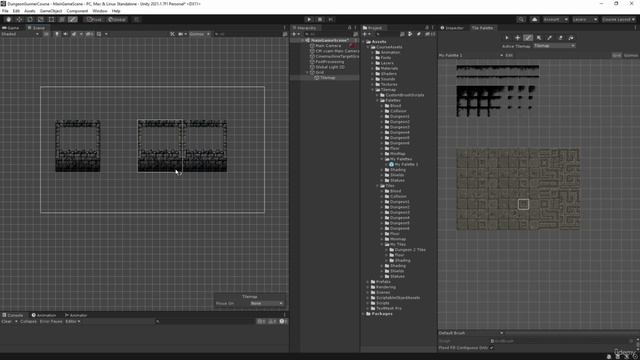Image resolution: width=640 pixels, height=360 pixels.
Task: Toggle scene lighting in Scene view
Action: (57, 34)
